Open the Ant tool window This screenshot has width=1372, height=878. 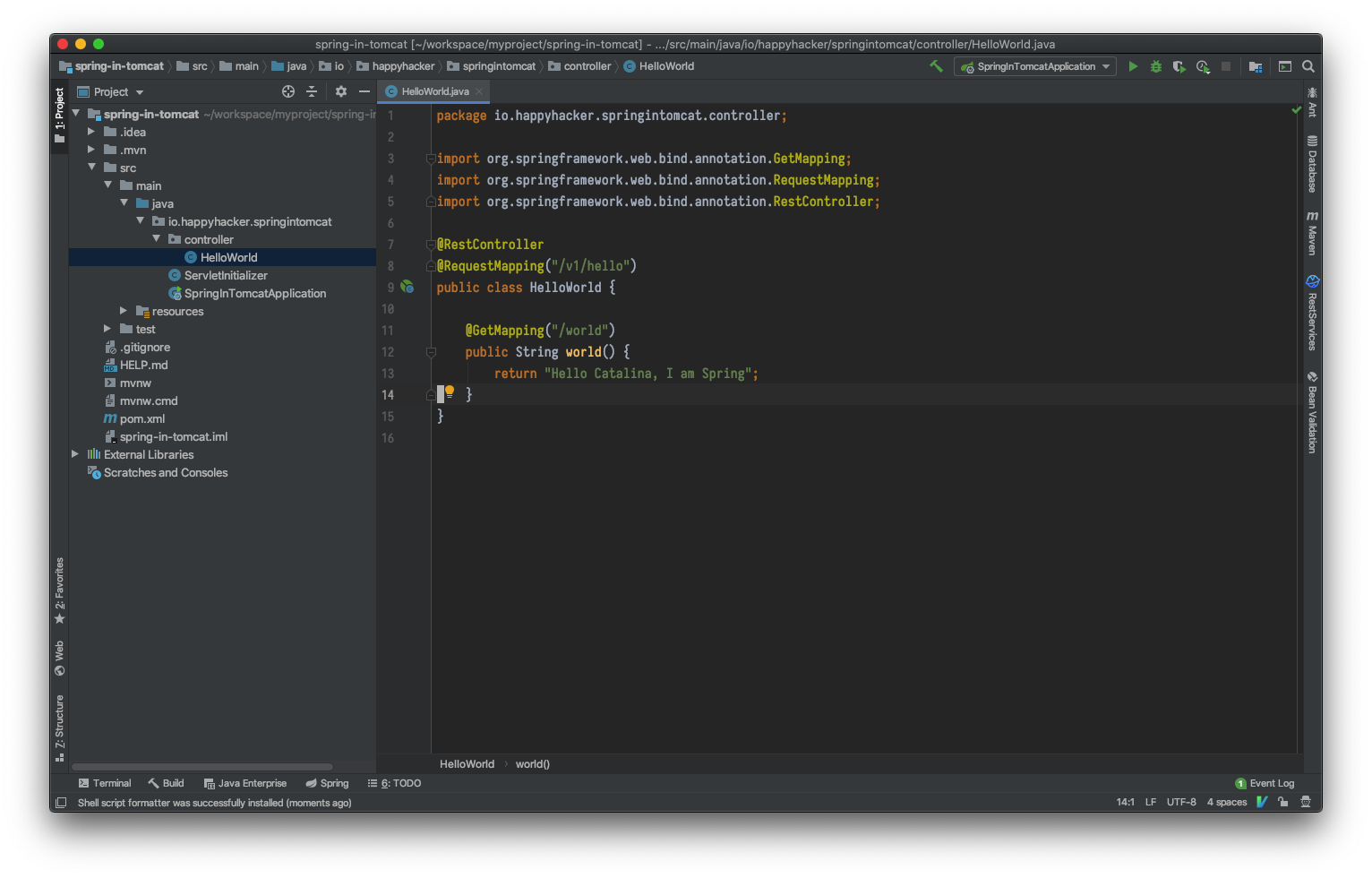tap(1312, 102)
